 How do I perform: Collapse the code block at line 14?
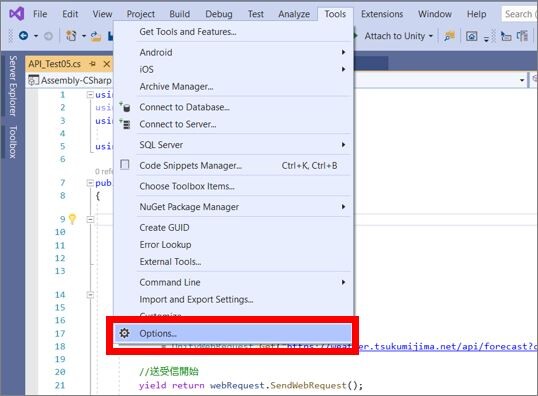pos(90,294)
